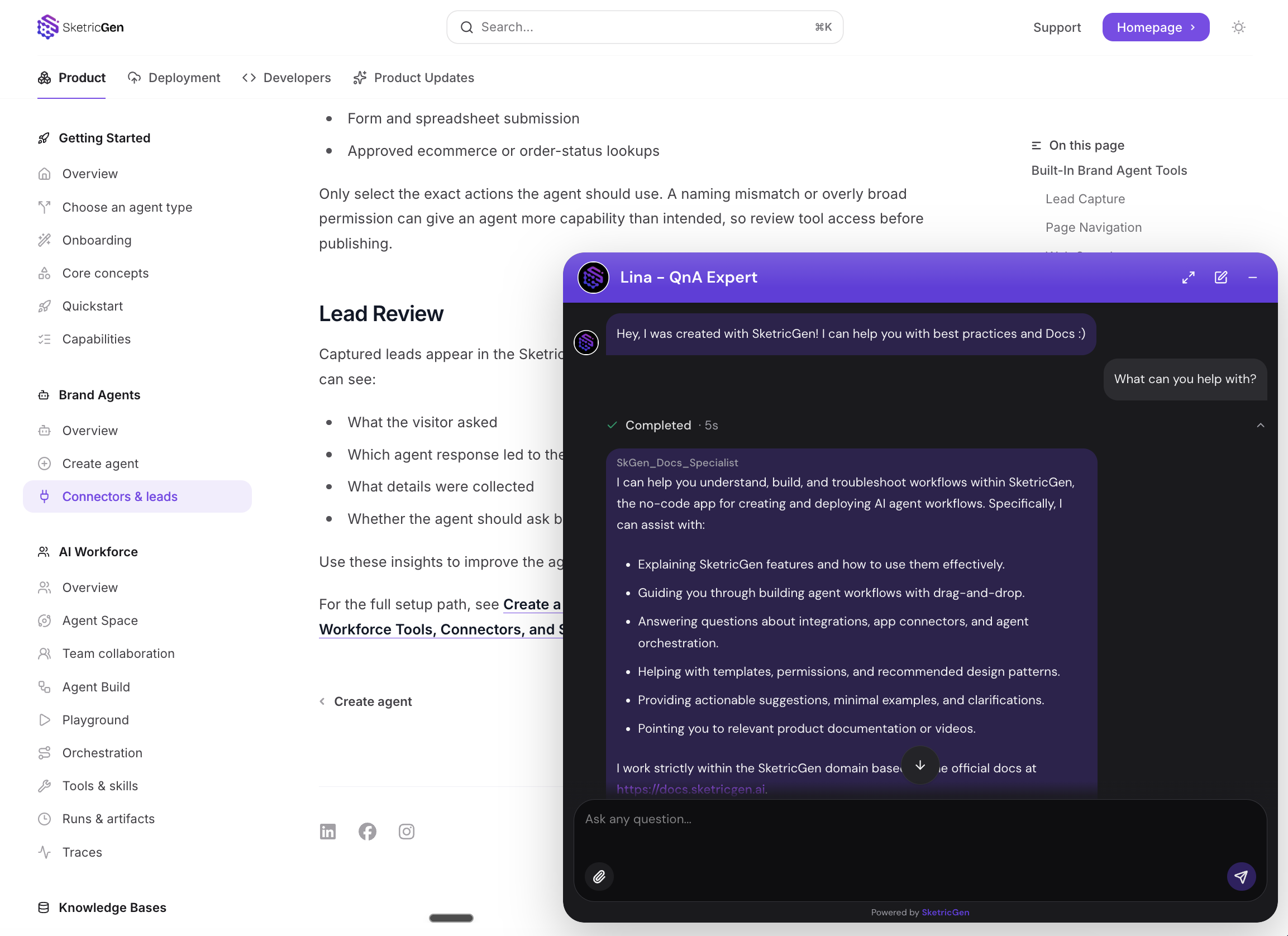The image size is (1288, 936).
Task: Jump to Page Navigation section
Action: click(x=1093, y=227)
